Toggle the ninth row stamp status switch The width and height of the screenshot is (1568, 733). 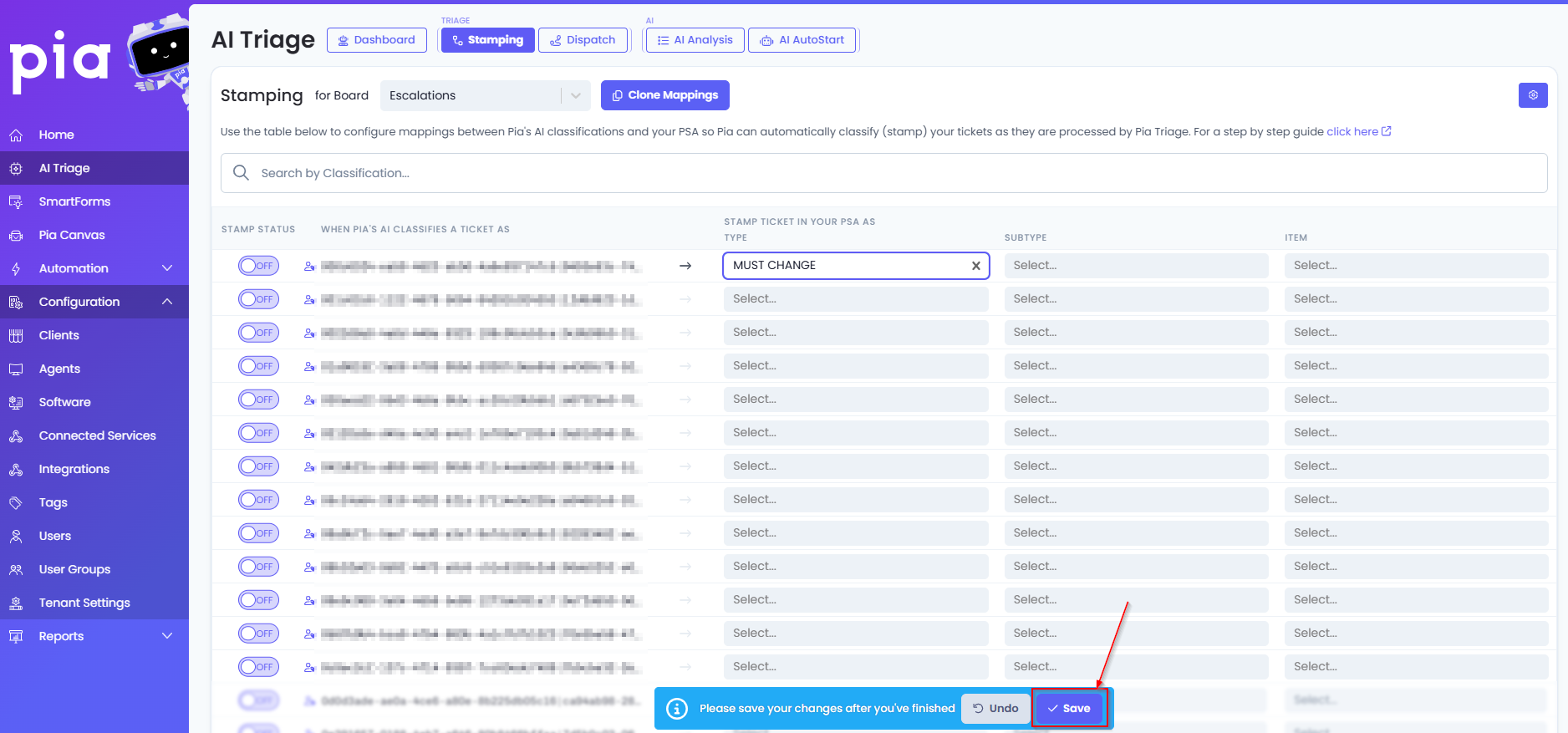(258, 533)
